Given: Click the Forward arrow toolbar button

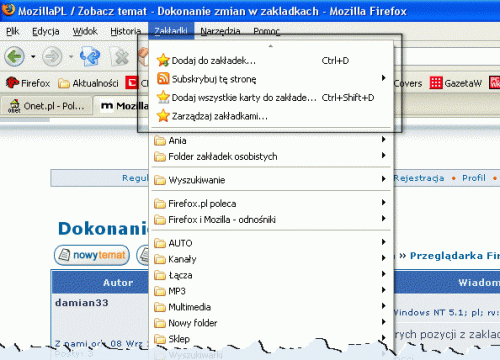Looking at the screenshot, I should pyautogui.click(x=52, y=56).
